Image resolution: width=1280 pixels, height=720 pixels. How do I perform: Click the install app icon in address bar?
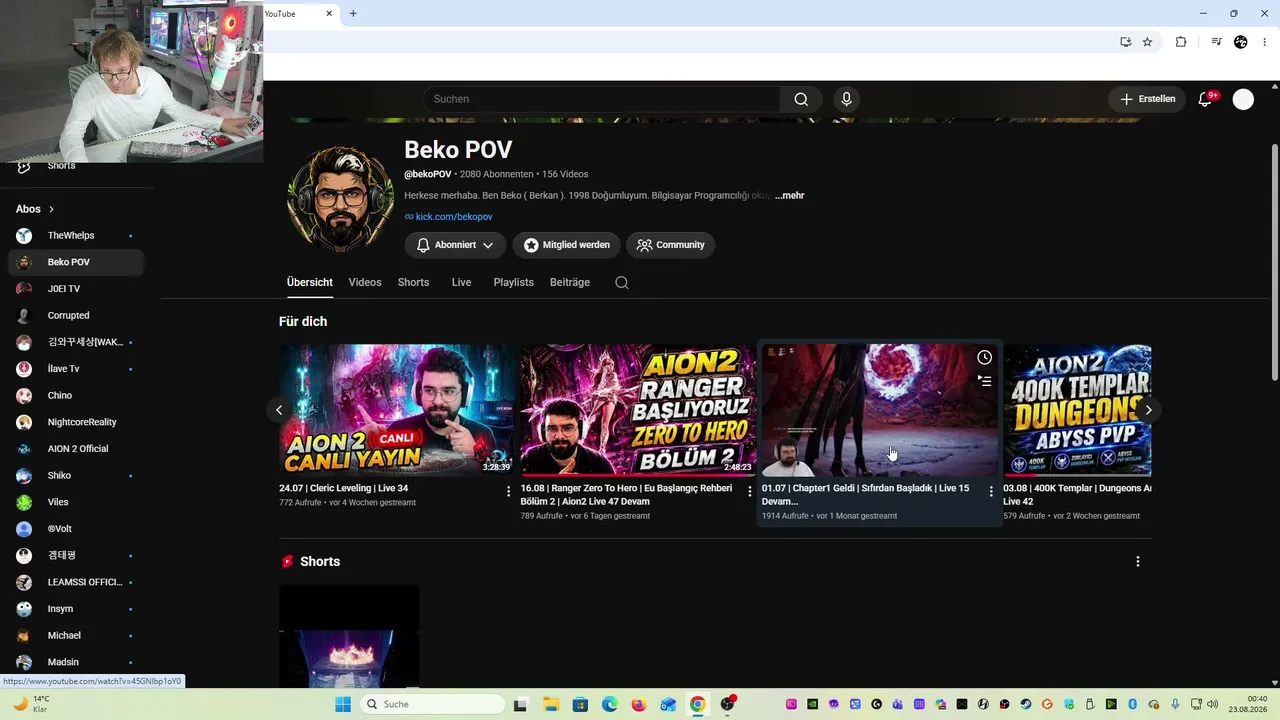(x=1125, y=42)
